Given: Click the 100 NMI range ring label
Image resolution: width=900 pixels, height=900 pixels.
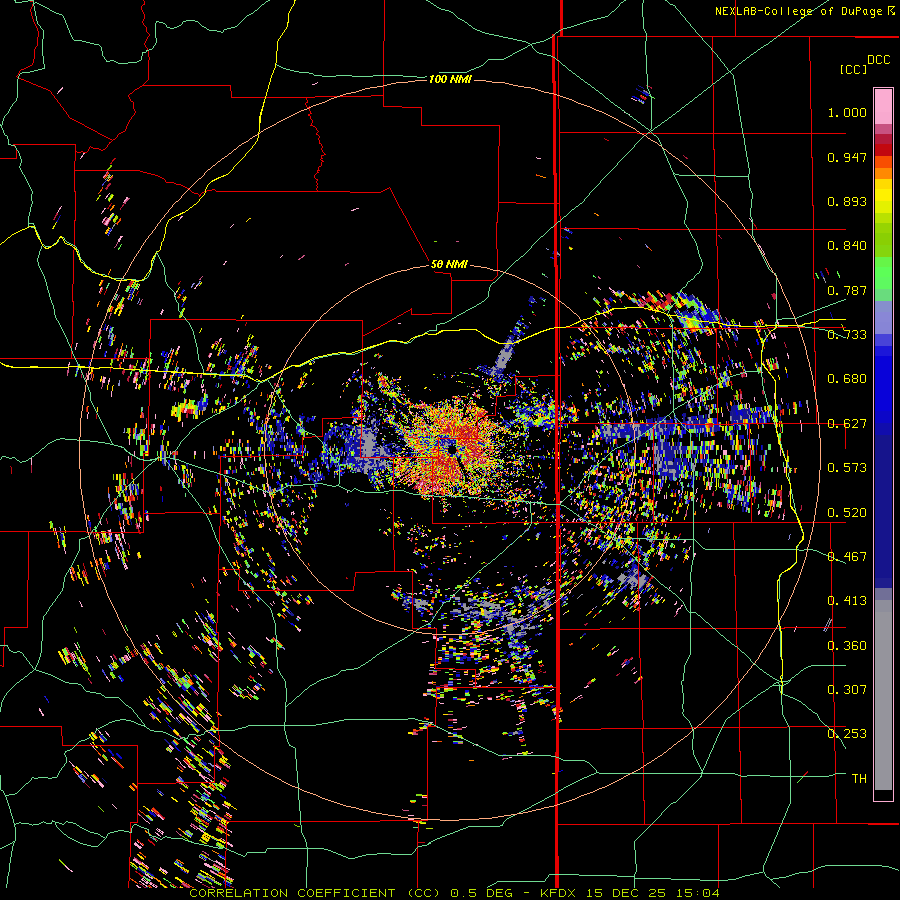Looking at the screenshot, I should point(450,79).
